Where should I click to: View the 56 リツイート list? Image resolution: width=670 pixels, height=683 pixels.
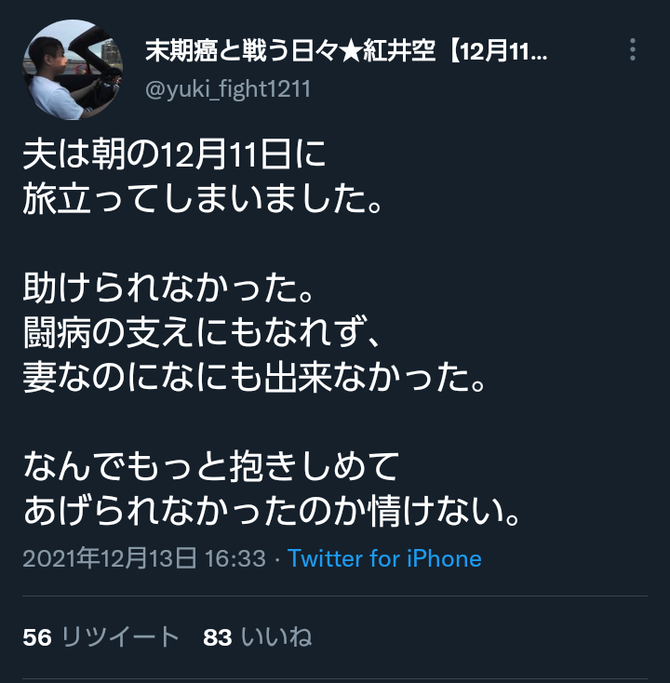tap(101, 637)
